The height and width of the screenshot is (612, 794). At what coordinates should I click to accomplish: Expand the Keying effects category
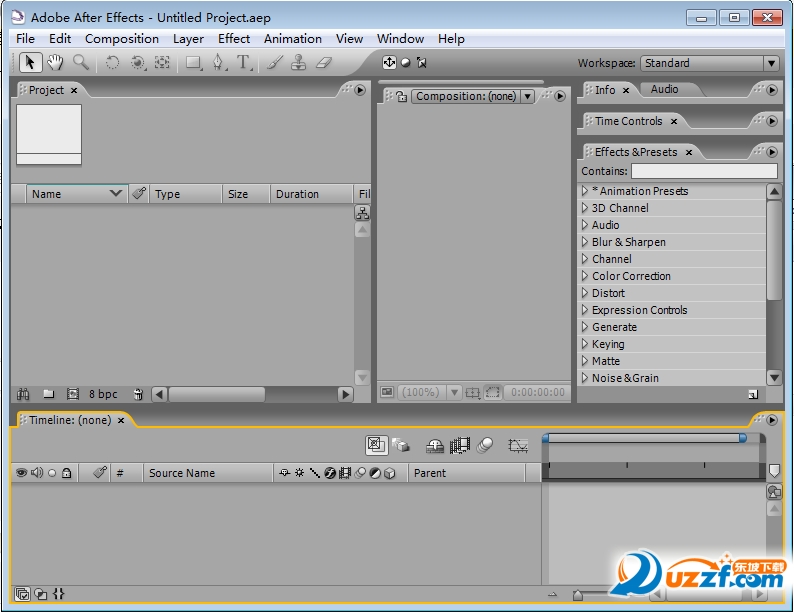(x=585, y=344)
